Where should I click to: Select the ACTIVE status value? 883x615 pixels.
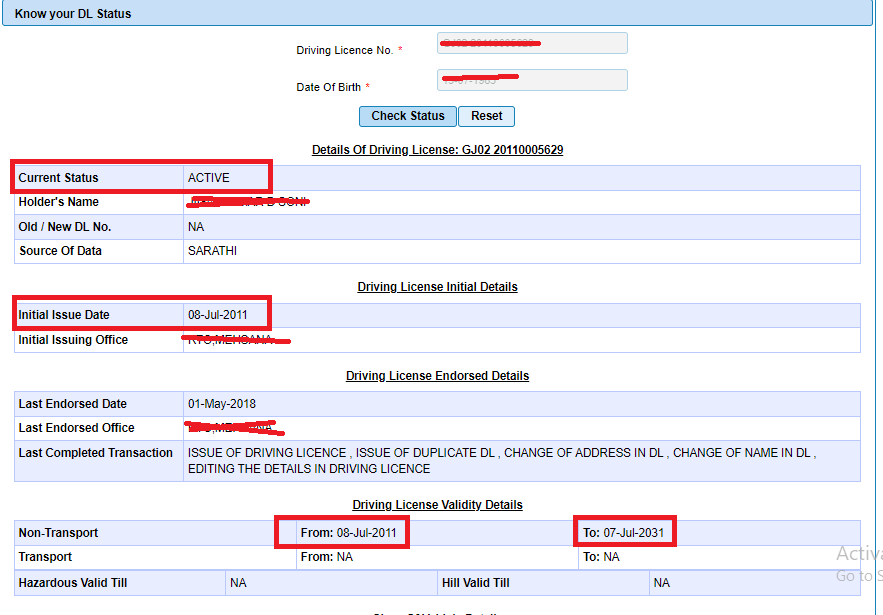206,176
